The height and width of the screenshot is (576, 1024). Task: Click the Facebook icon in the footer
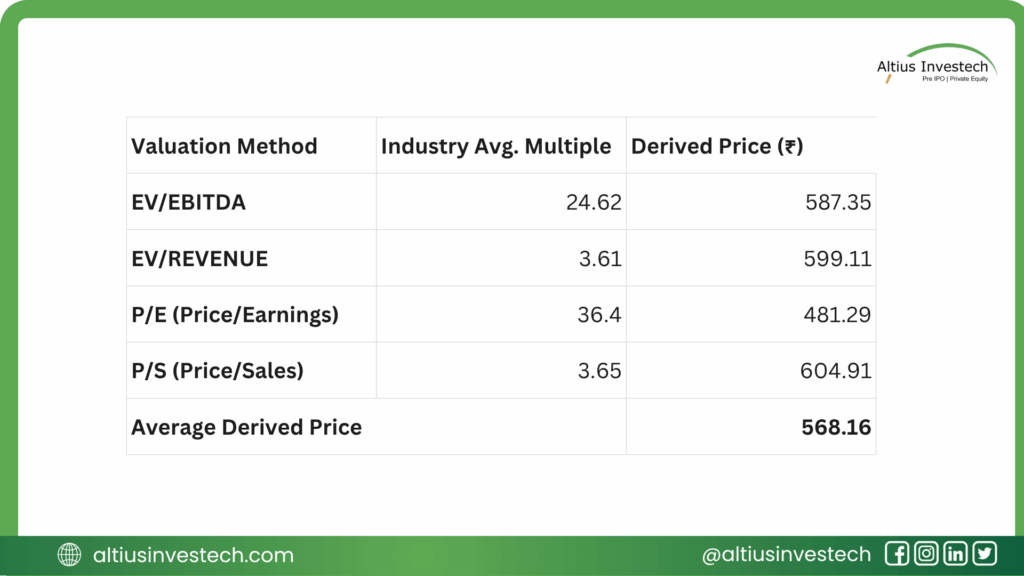coord(897,554)
